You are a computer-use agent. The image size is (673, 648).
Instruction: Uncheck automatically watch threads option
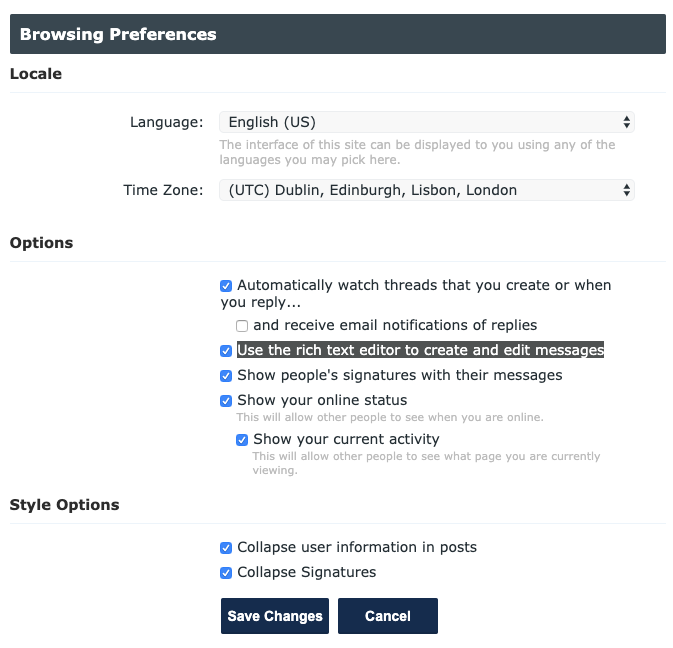click(226, 286)
